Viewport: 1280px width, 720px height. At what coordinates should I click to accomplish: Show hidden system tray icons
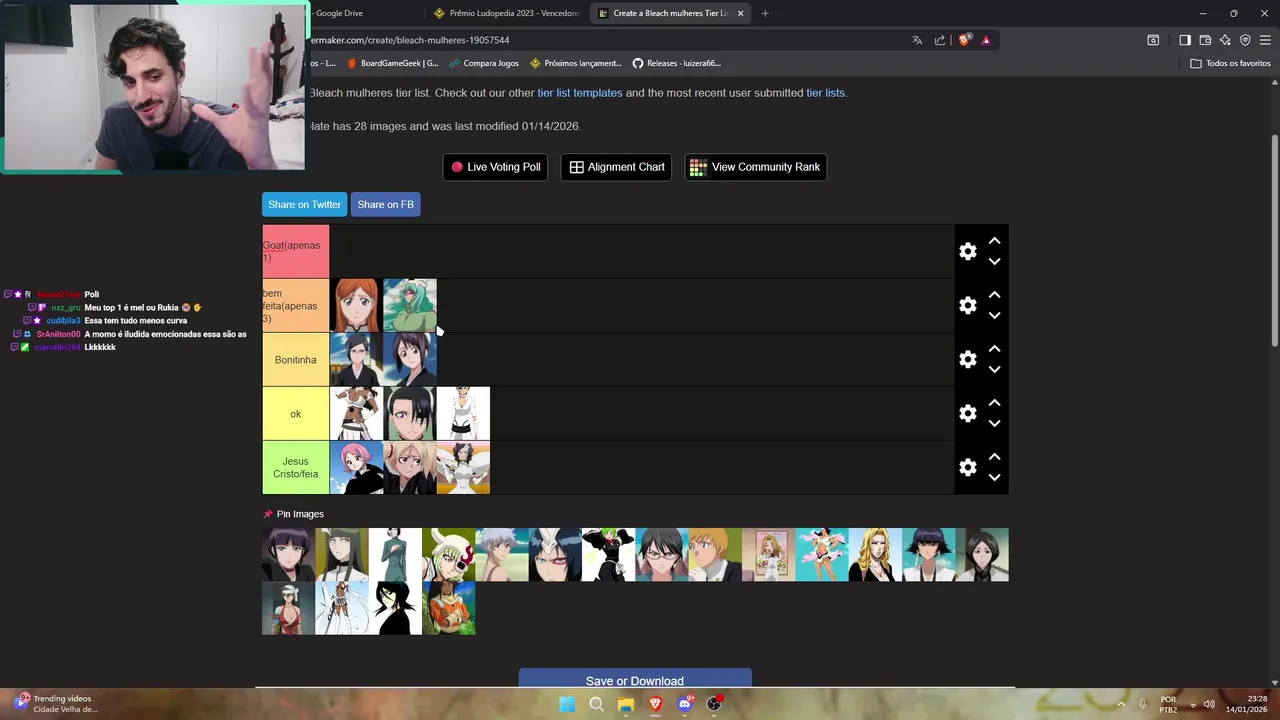point(1121,704)
